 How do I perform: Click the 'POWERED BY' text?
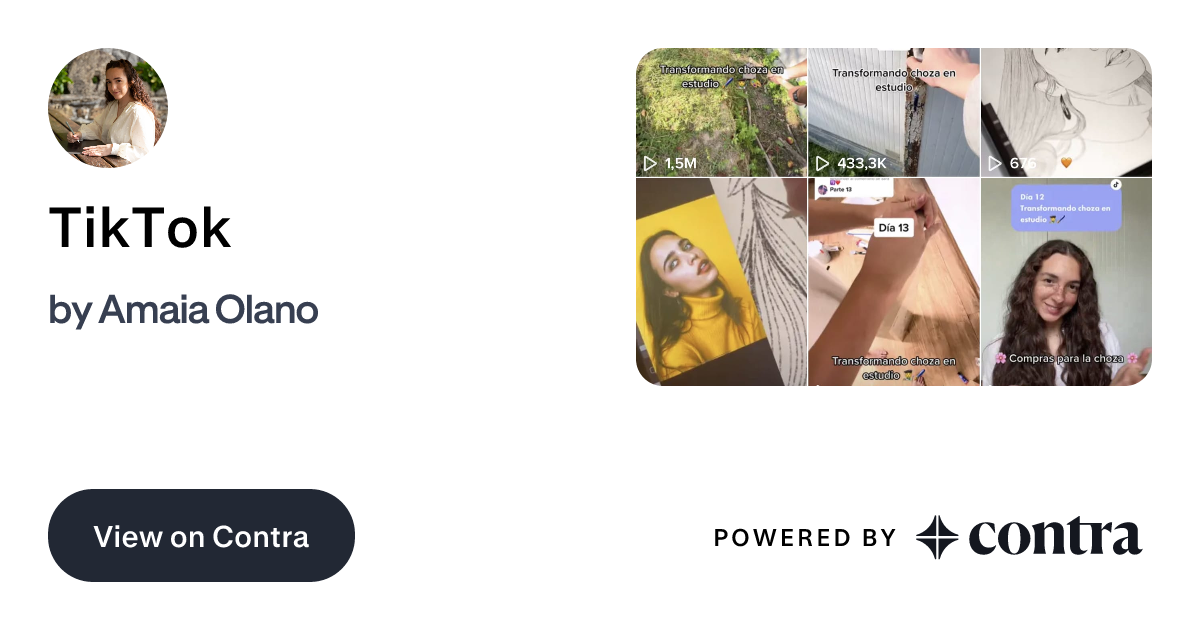[x=805, y=538]
